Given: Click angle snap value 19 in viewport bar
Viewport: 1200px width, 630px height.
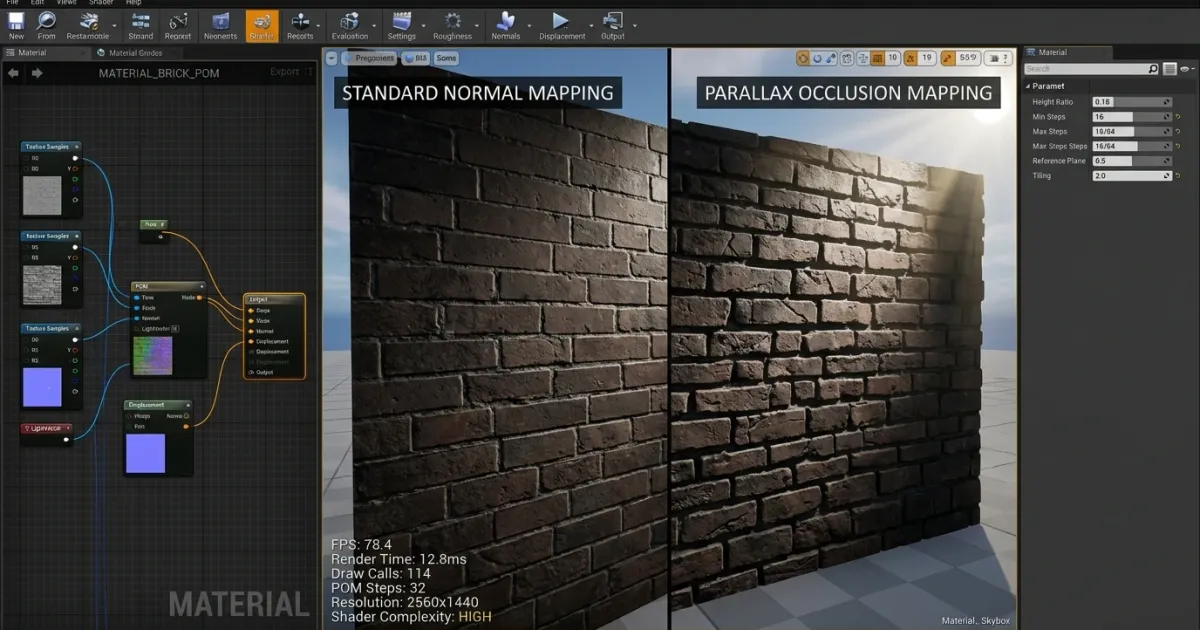Looking at the screenshot, I should tap(926, 58).
